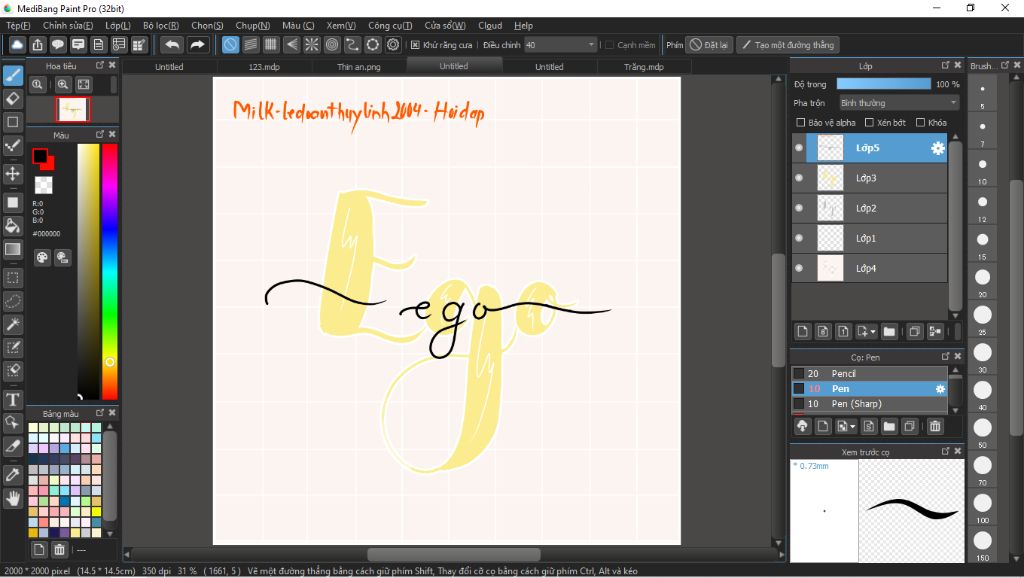Switch to the Trắng.mdp tab
This screenshot has height=578, width=1024.
pyautogui.click(x=643, y=67)
